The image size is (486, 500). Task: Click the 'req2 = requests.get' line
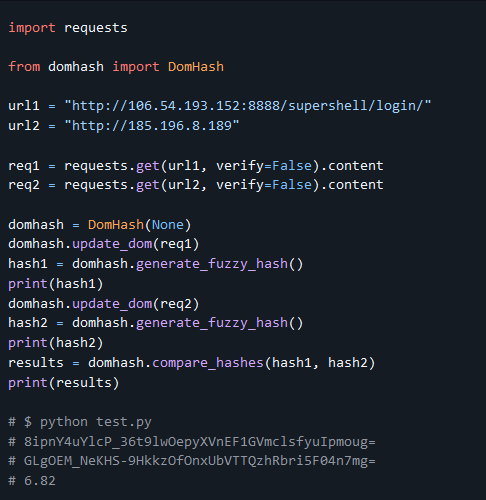click(196, 185)
